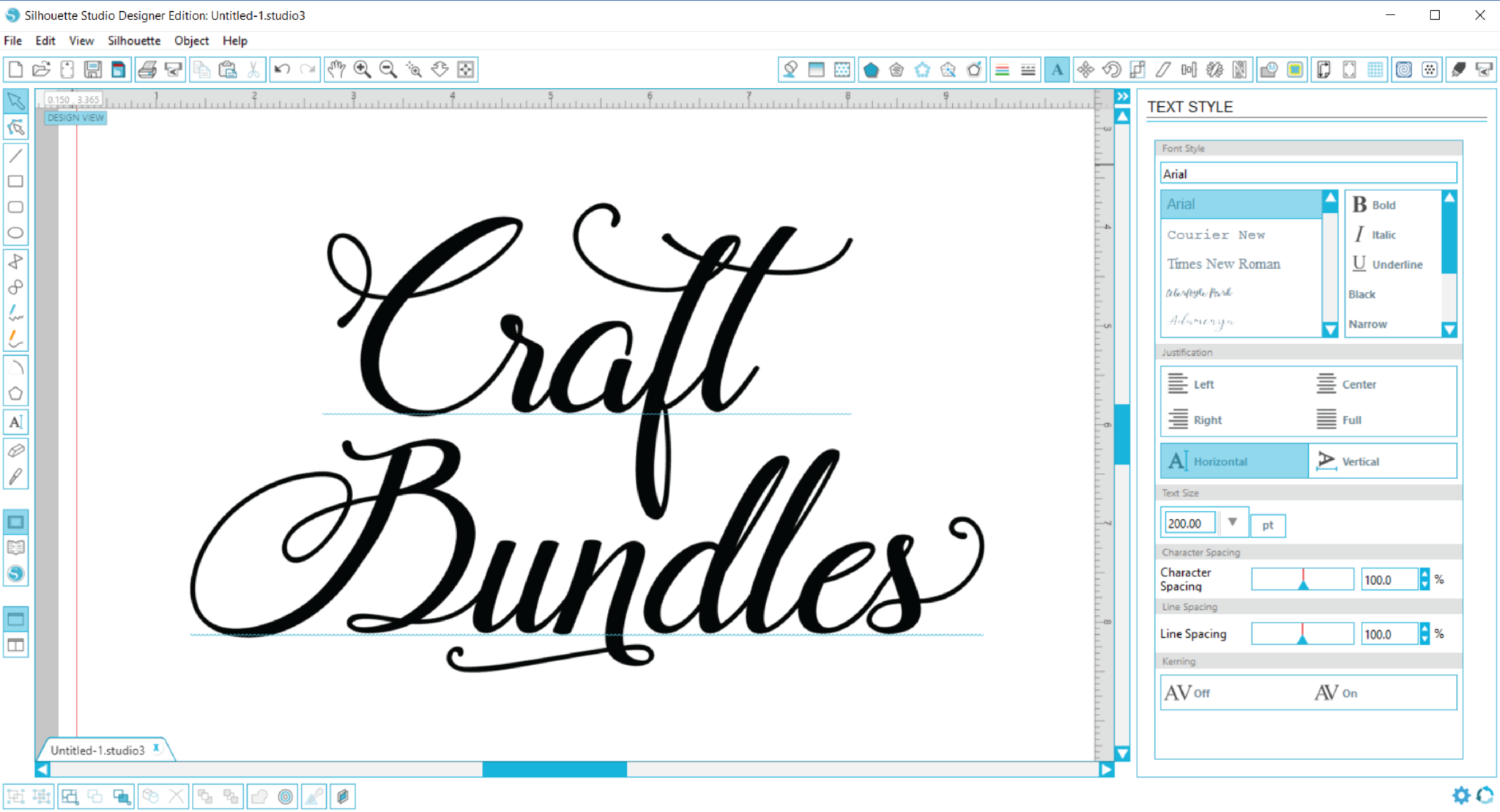The image size is (1500, 812).
Task: Select the Knife tool
Action: coord(15,477)
